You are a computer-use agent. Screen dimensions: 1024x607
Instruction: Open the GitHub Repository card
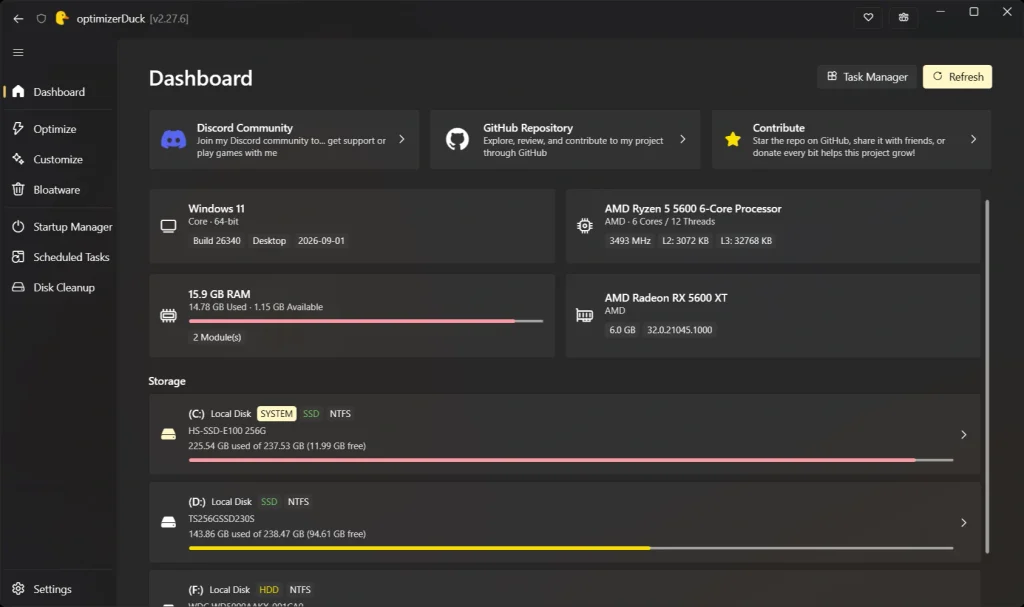565,140
